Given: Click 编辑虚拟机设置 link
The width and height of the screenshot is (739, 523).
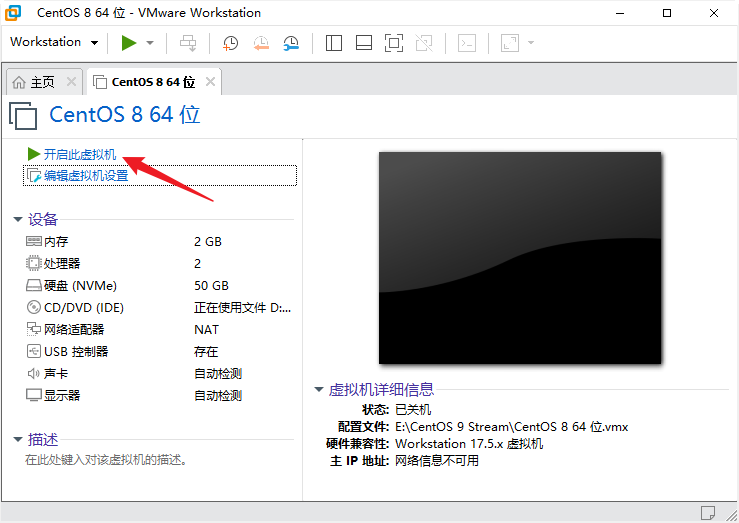Looking at the screenshot, I should (x=85, y=176).
